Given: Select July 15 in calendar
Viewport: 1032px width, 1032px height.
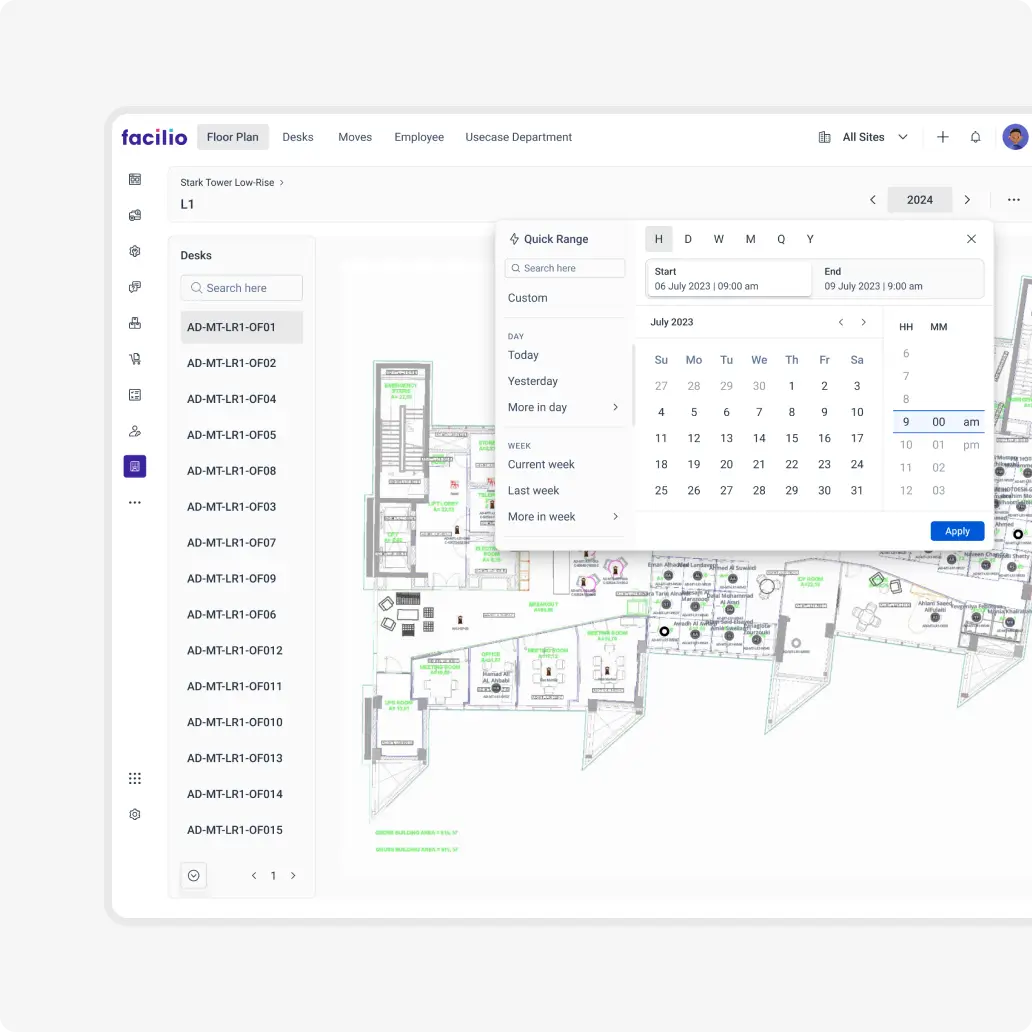Looking at the screenshot, I should pyautogui.click(x=792, y=438).
